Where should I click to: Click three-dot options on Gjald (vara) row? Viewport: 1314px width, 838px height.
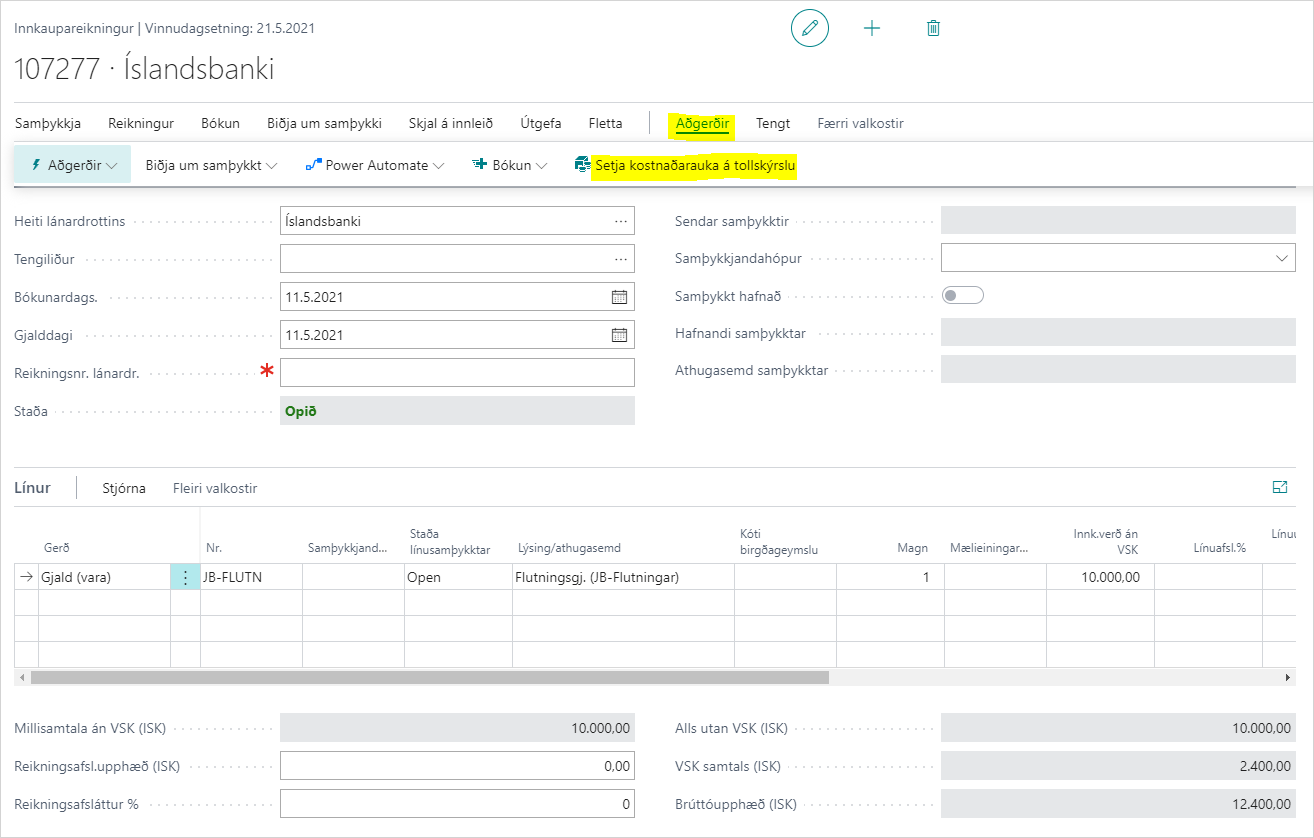[x=185, y=577]
